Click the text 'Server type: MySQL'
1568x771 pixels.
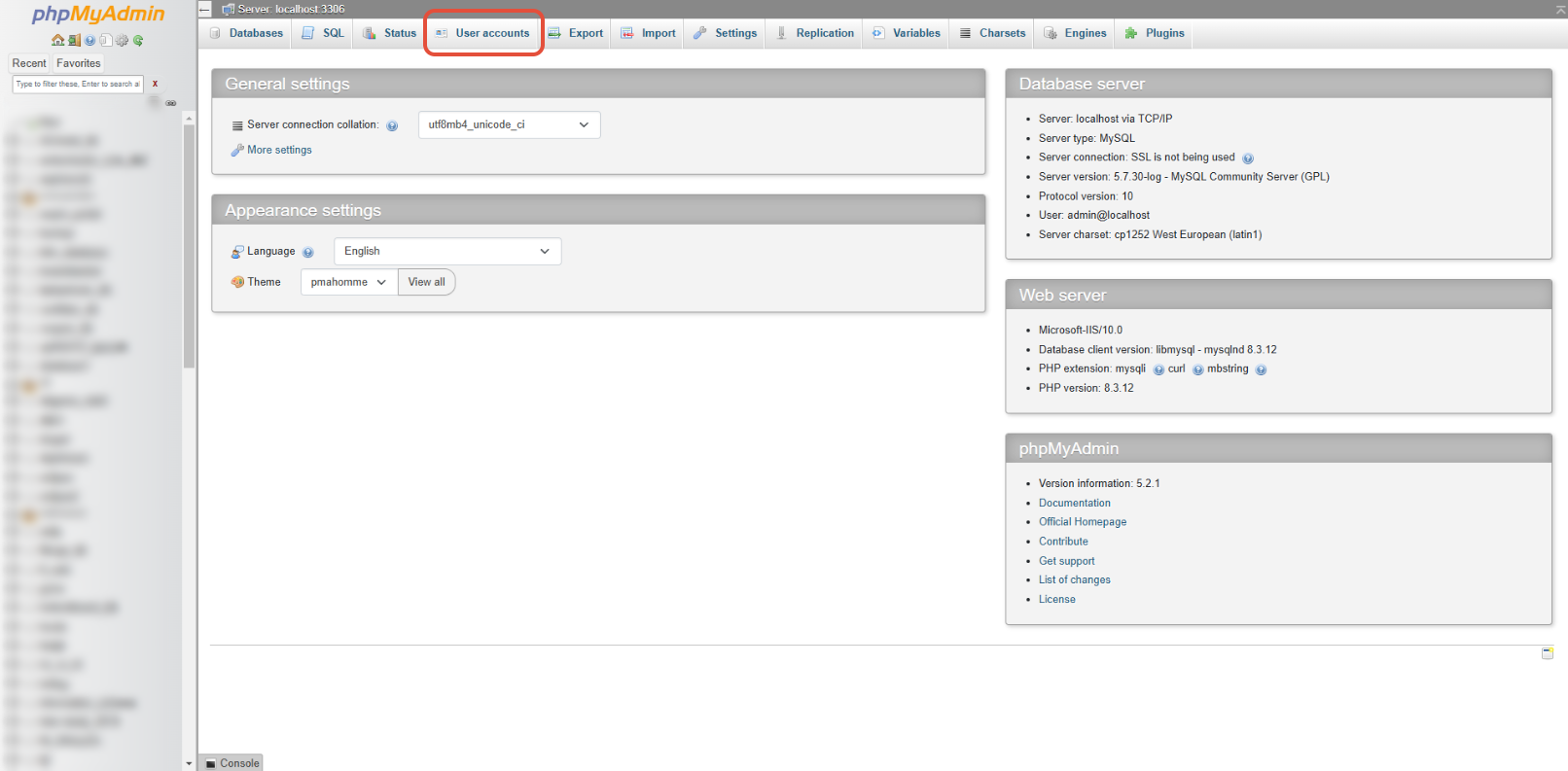[x=1087, y=138]
